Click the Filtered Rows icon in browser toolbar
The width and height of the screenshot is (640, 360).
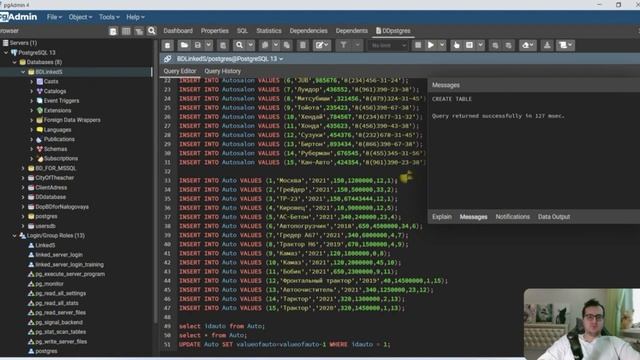pyautogui.click(x=139, y=31)
